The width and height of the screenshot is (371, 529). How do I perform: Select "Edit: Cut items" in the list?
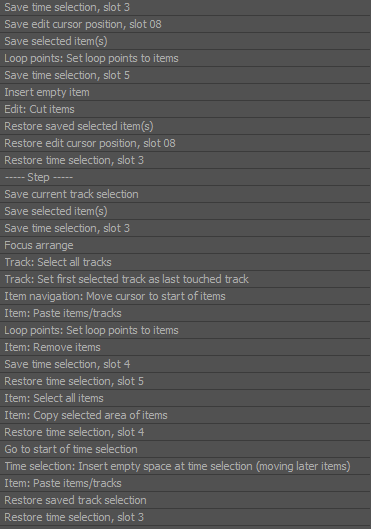(x=185, y=109)
